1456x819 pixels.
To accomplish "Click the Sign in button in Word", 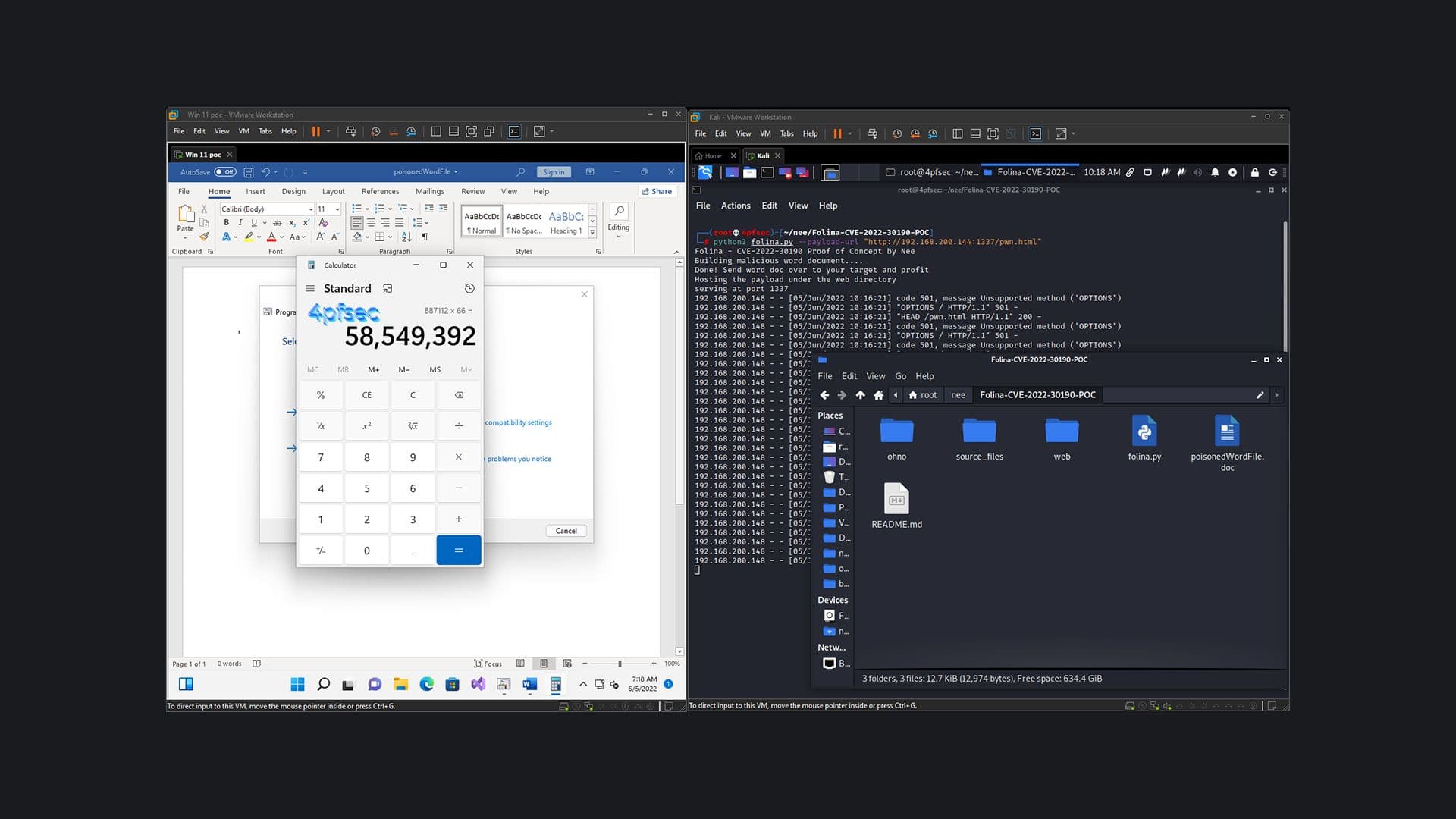I will coord(554,171).
